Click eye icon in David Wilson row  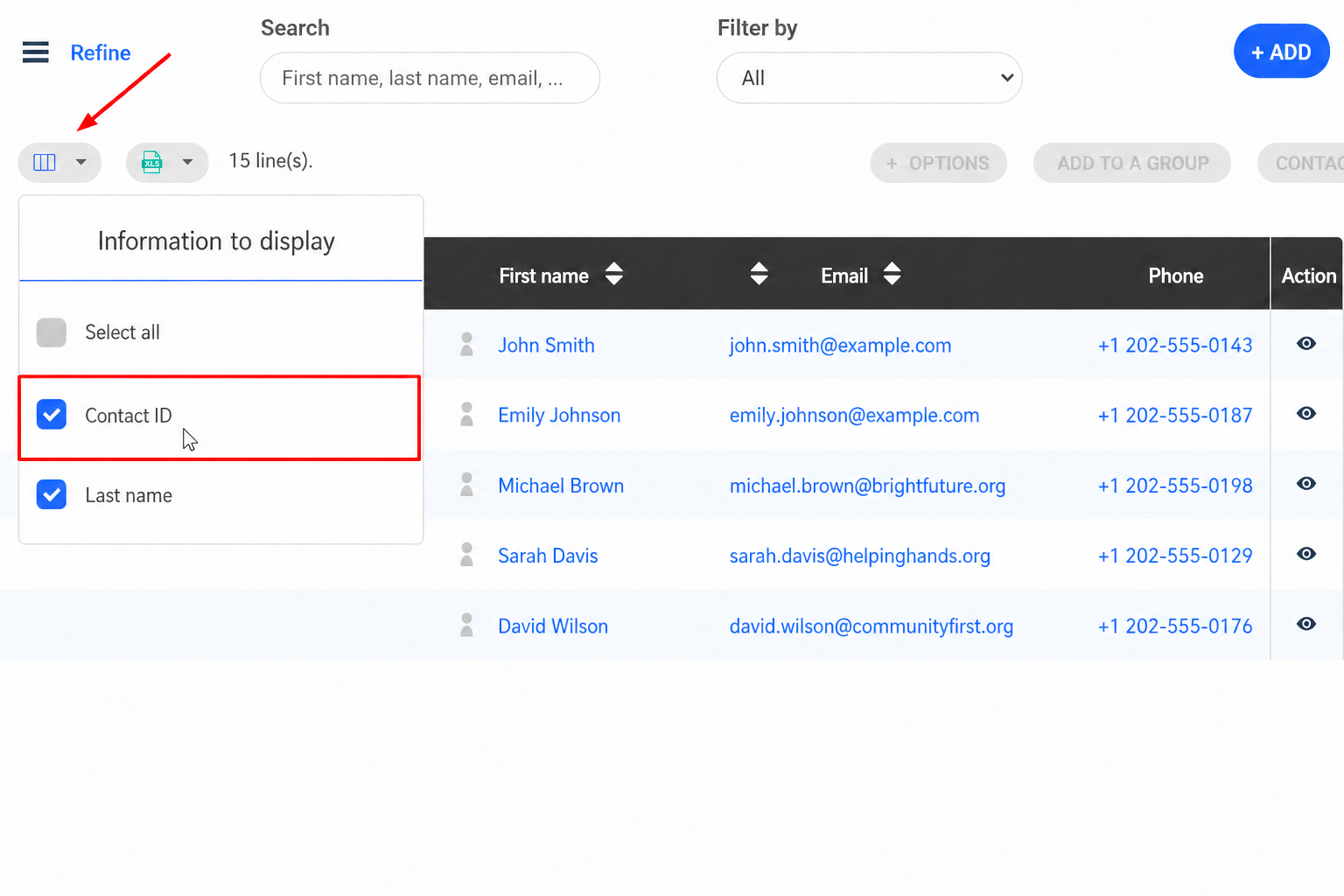[x=1306, y=624]
